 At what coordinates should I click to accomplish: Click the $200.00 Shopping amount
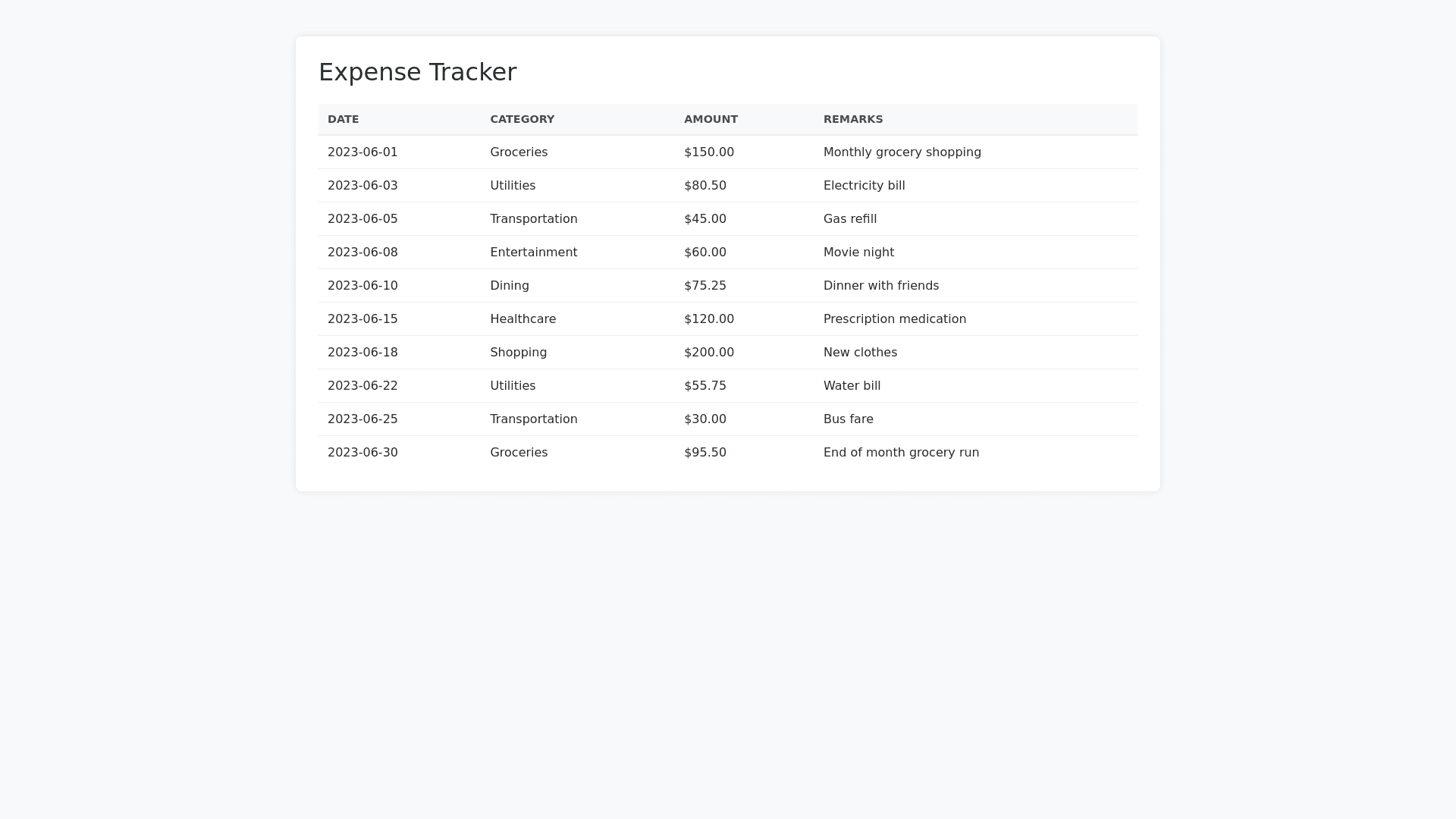coord(708,353)
